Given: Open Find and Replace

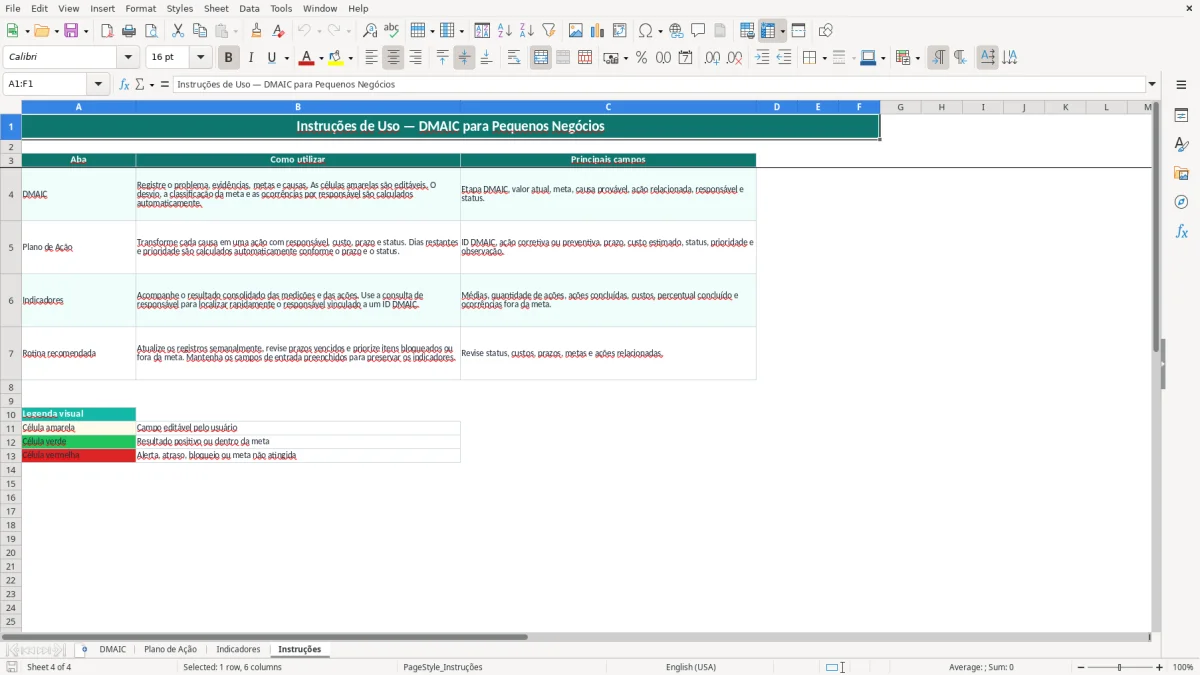Looking at the screenshot, I should (370, 31).
